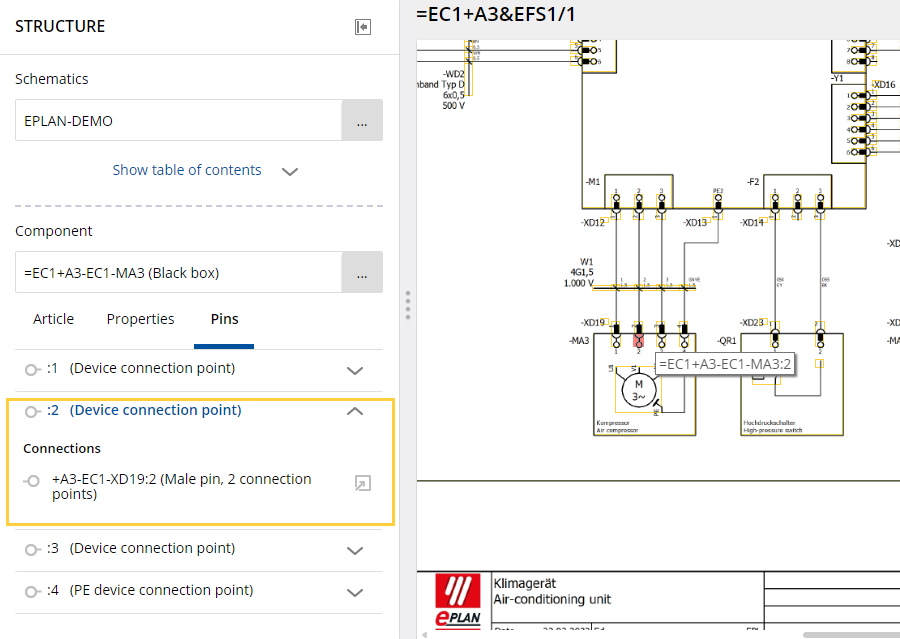This screenshot has height=639, width=900.
Task: Click the highlighted red pin 2 on MA3
Action: pyautogui.click(x=638, y=342)
